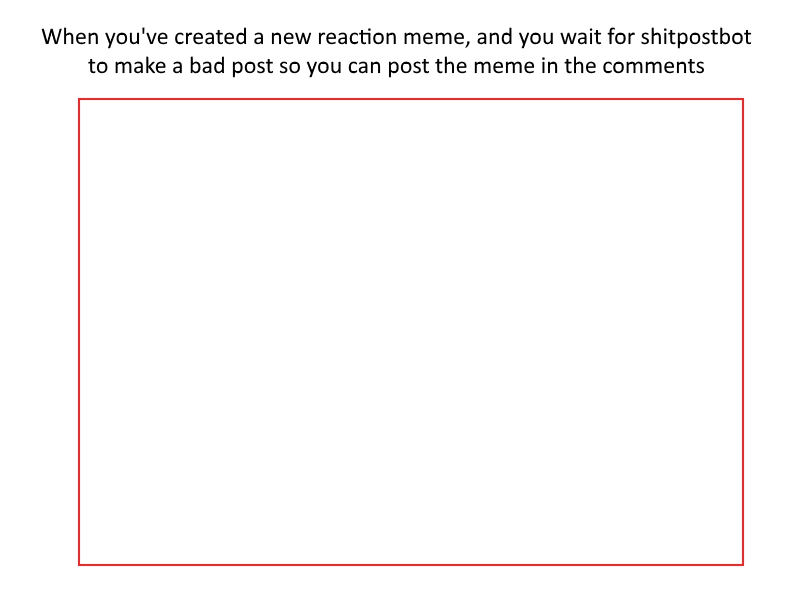
Task: Click the bottom red border of the rectangle
Action: click(411, 565)
